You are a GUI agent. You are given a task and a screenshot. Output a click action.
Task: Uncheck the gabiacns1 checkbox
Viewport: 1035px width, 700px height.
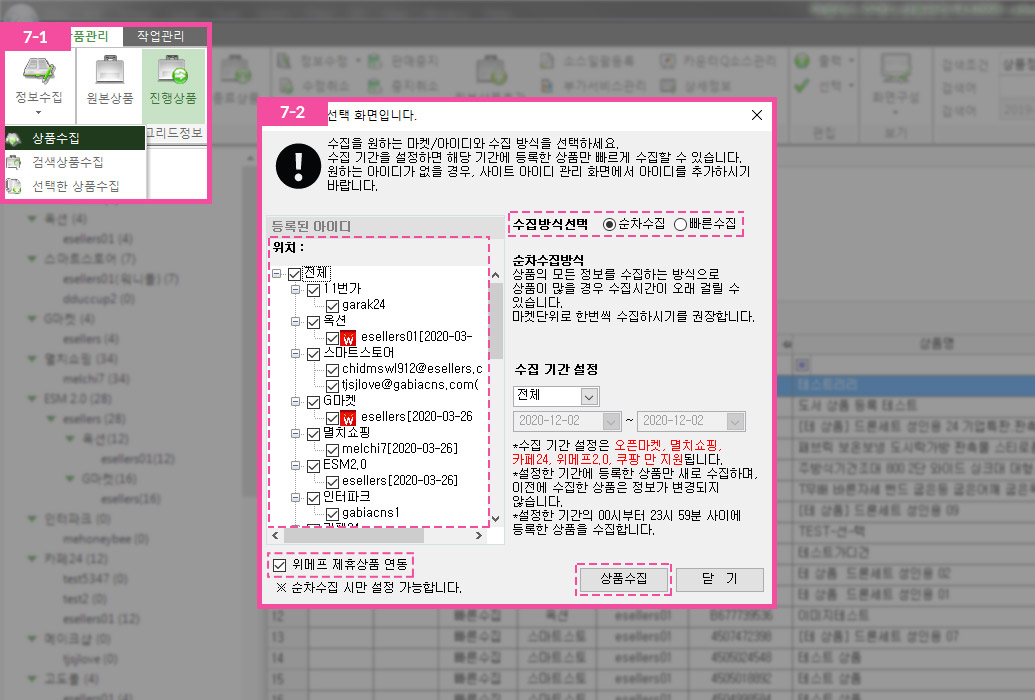[332, 514]
